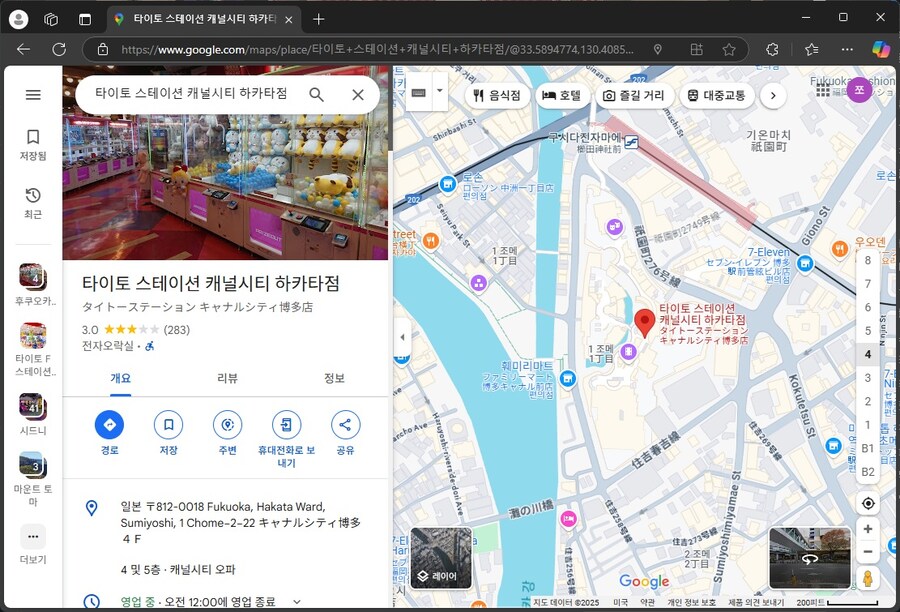The image size is (900, 612).
Task: Select floor 3 in level picker
Action: [x=868, y=378]
